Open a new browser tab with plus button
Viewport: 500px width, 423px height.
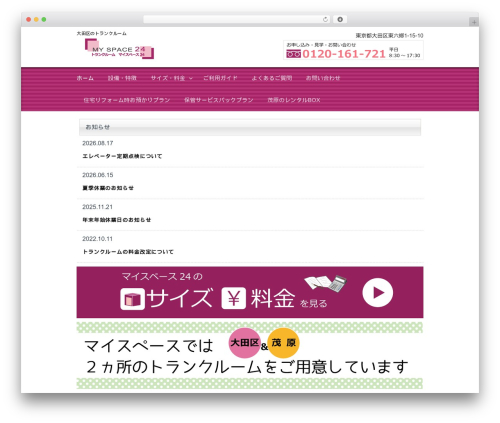(x=474, y=22)
